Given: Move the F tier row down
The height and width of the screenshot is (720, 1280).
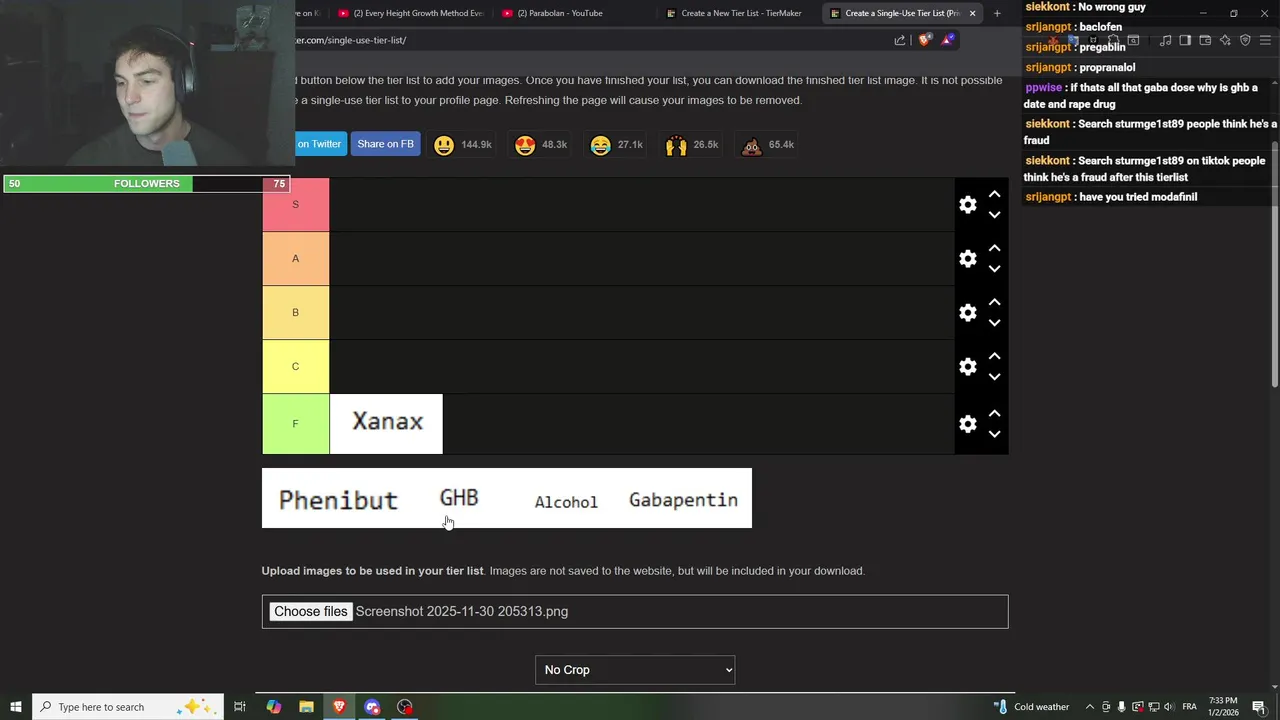Looking at the screenshot, I should point(994,434).
